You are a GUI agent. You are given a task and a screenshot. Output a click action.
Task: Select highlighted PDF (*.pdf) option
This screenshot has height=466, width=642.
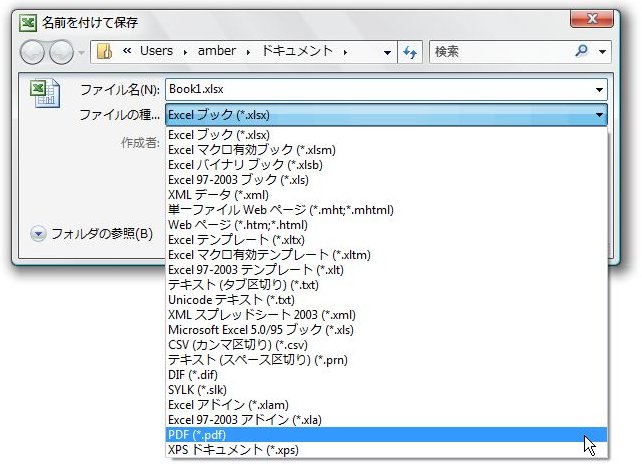[x=387, y=435]
